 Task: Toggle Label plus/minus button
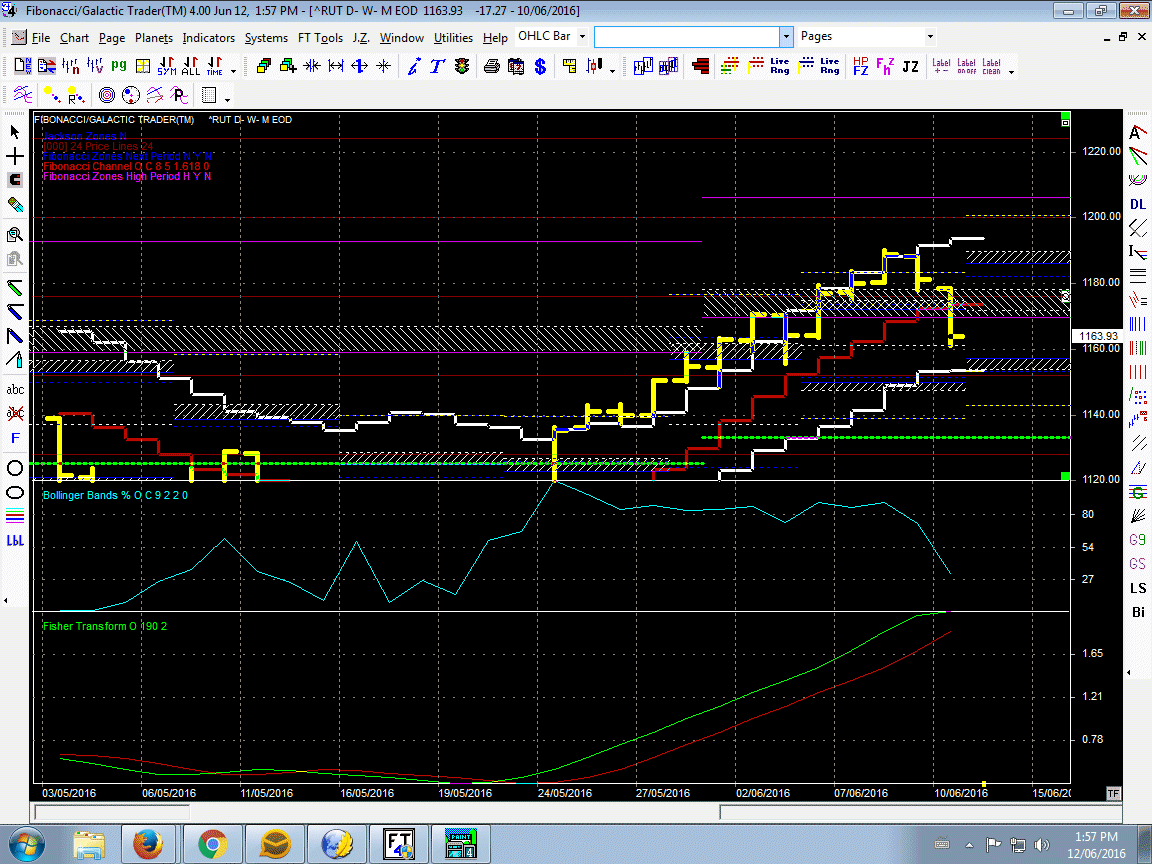click(941, 66)
